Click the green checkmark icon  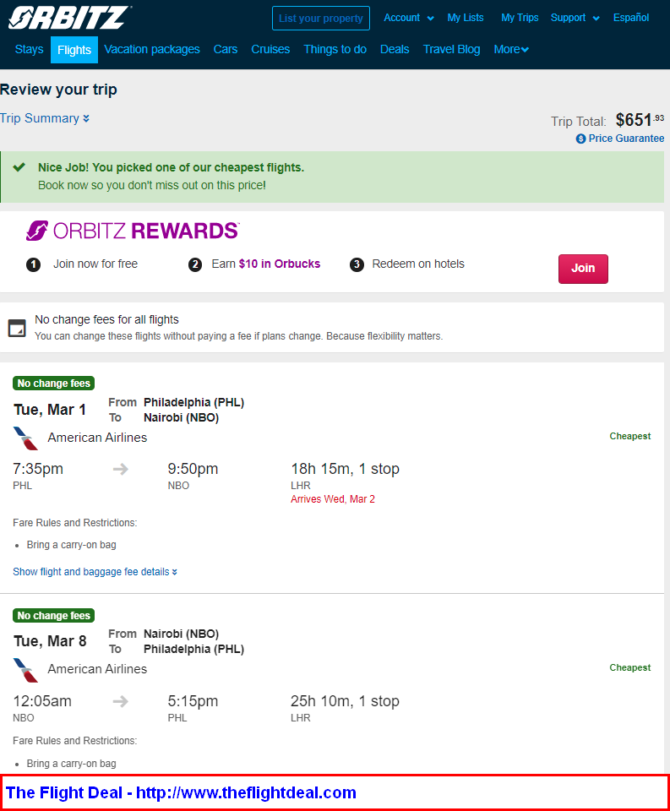19,167
